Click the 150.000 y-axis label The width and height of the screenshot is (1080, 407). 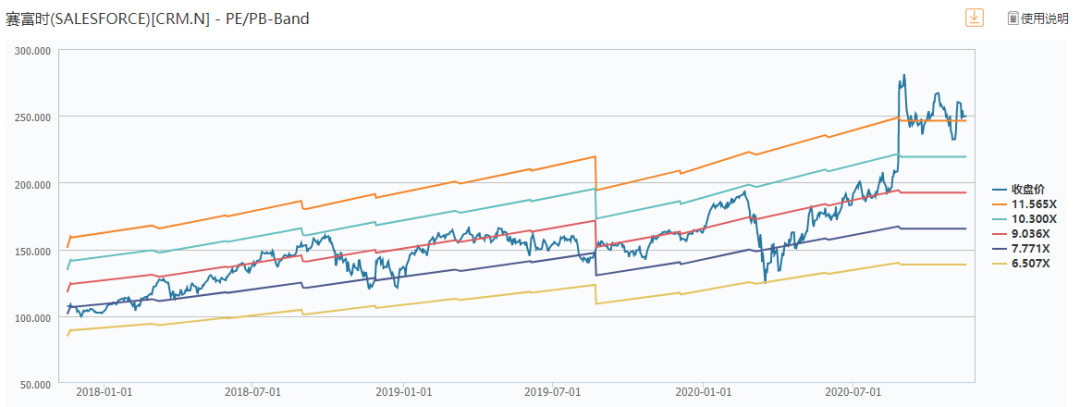coord(30,251)
